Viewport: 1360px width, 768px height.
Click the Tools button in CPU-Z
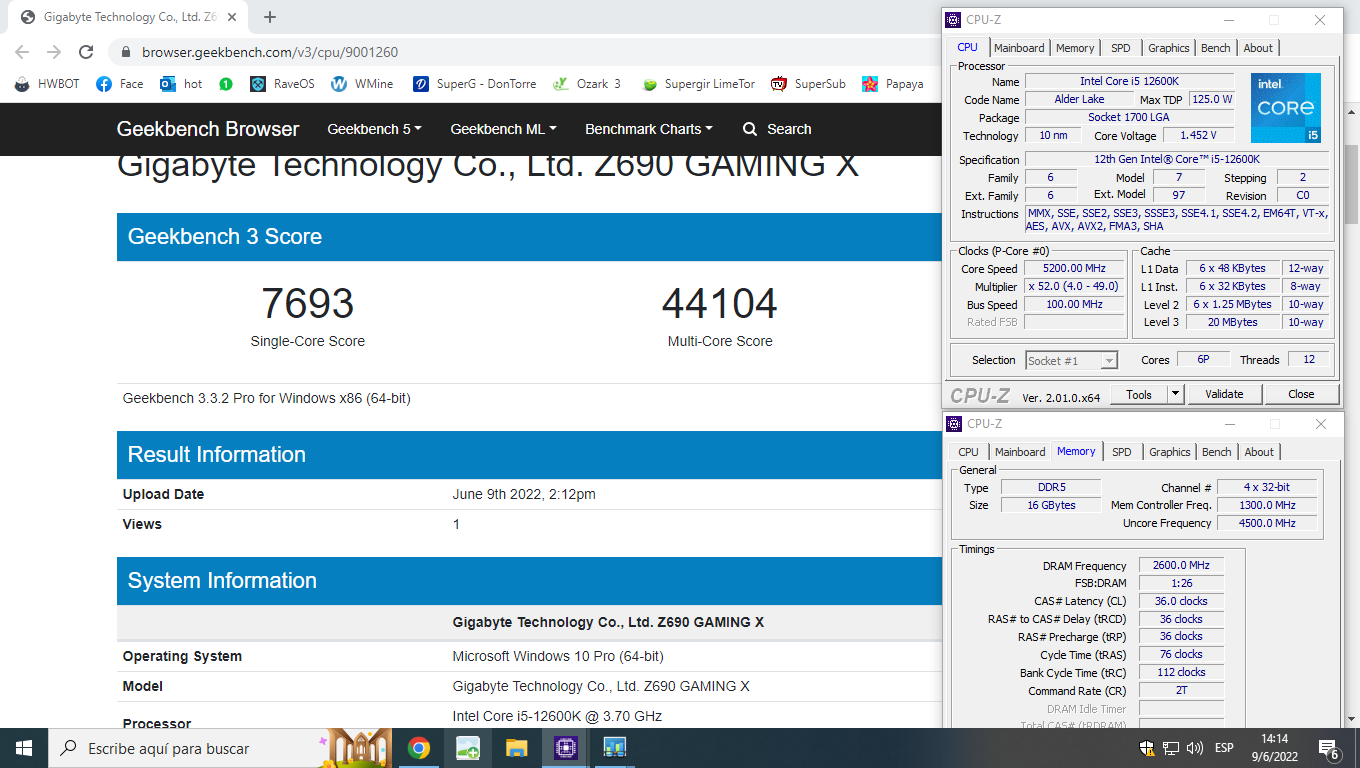(x=1139, y=394)
